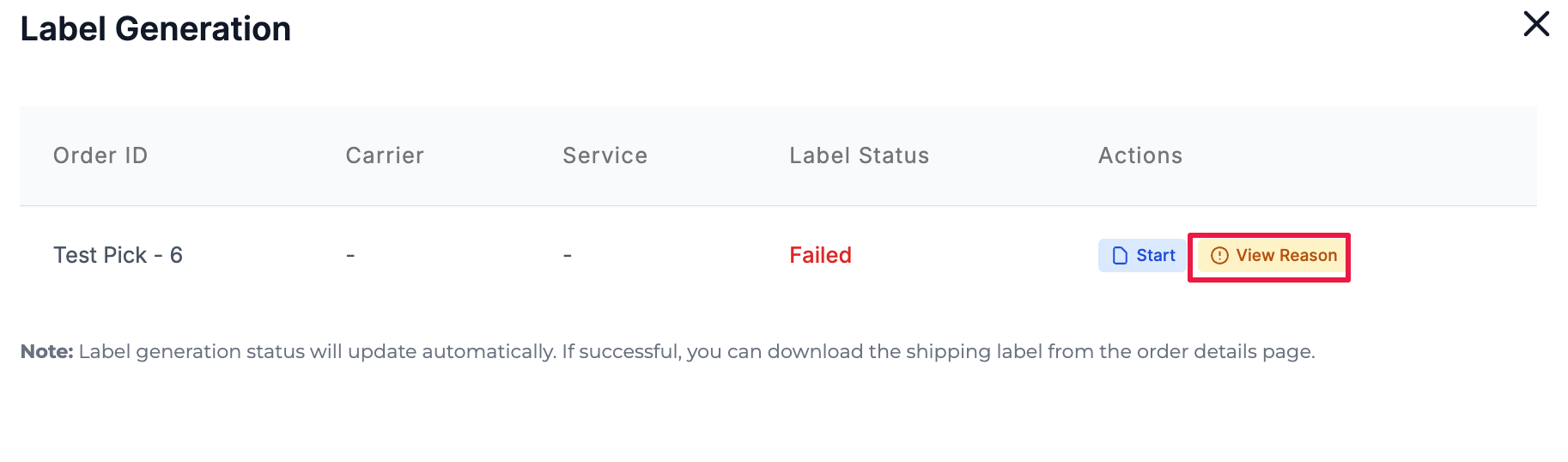Close the Label Generation dialog
This screenshot has height=462, width=1568.
pyautogui.click(x=1536, y=24)
